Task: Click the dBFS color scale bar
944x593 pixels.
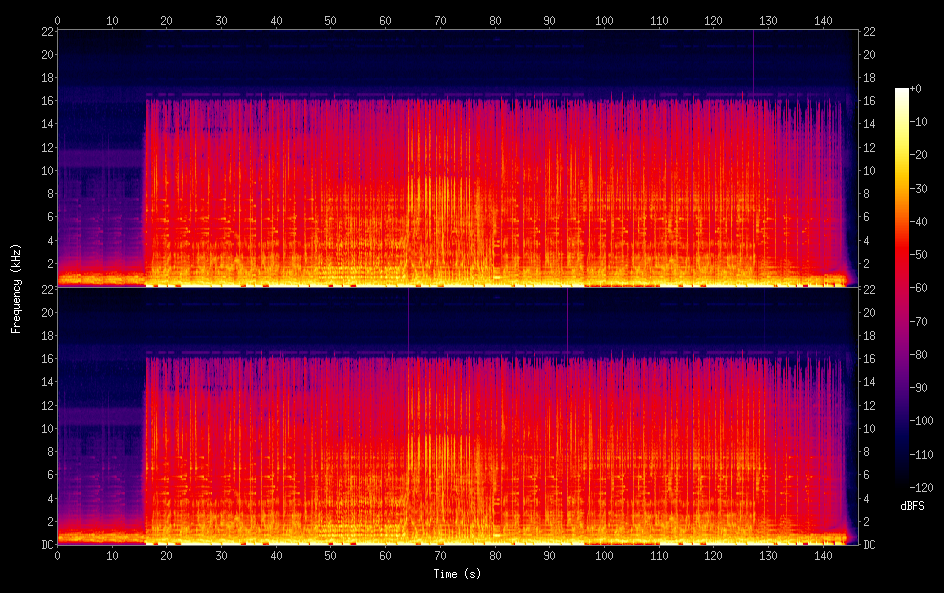Action: (x=901, y=288)
